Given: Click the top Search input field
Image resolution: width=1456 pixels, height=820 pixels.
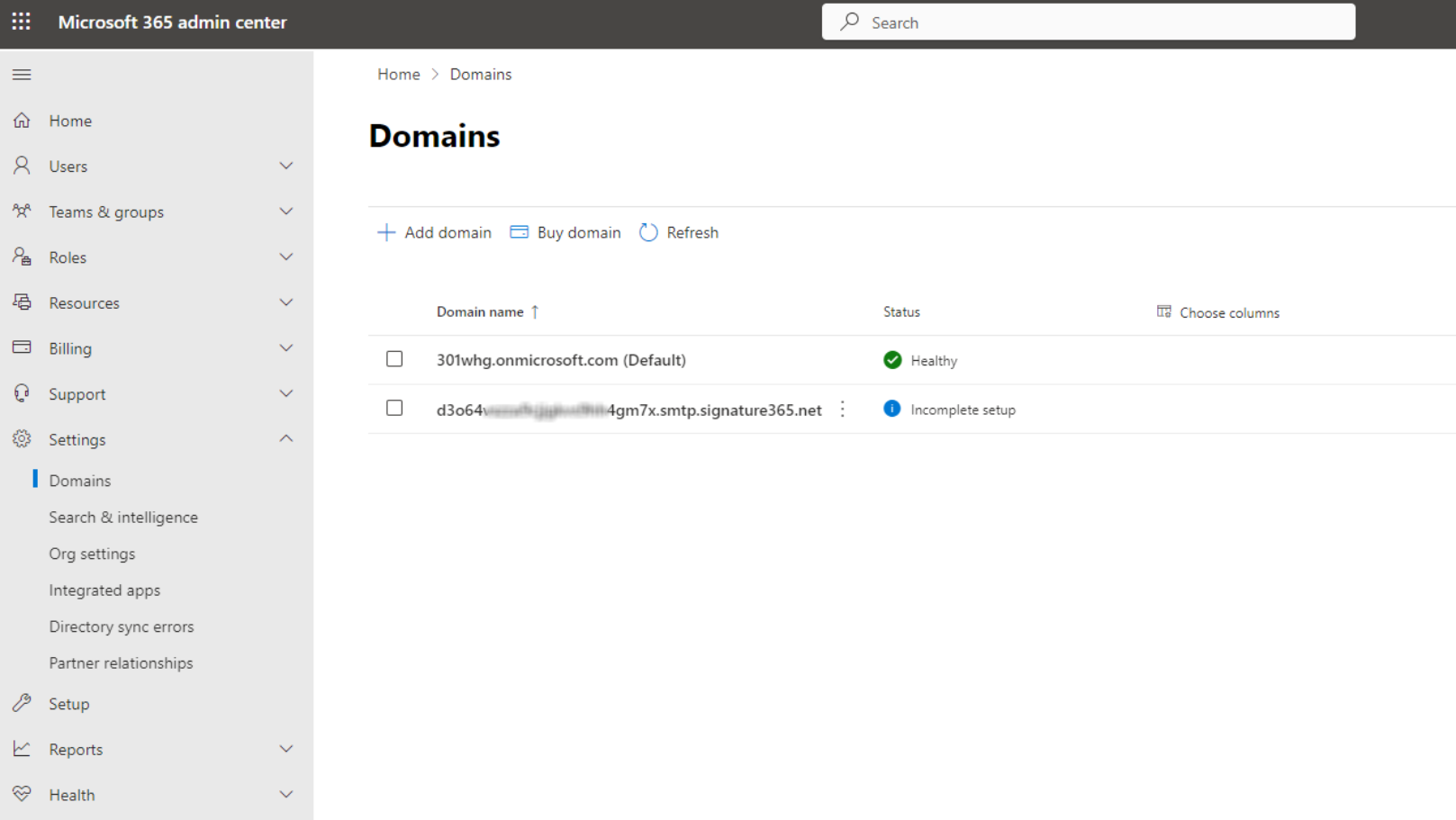Looking at the screenshot, I should (x=1088, y=22).
